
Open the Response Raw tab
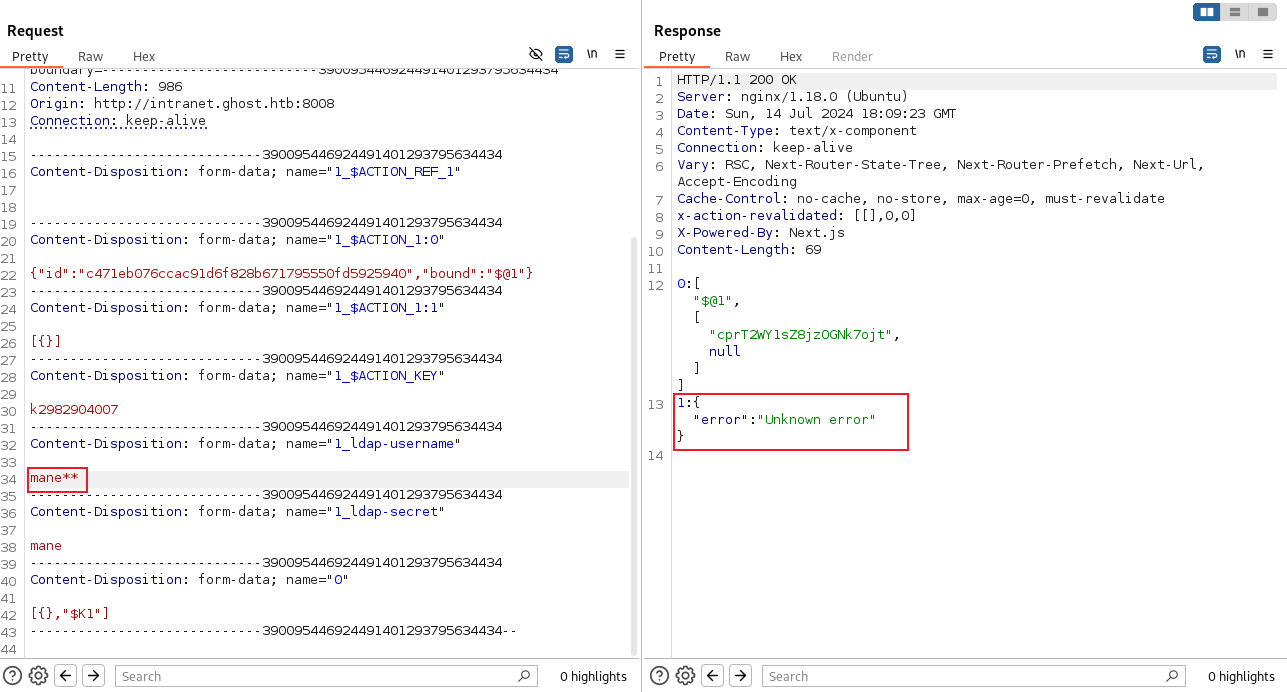coord(737,56)
